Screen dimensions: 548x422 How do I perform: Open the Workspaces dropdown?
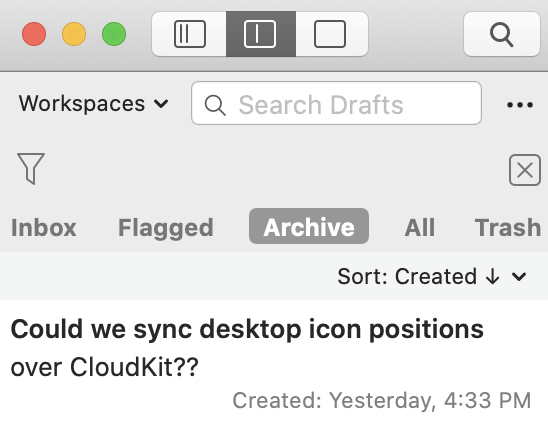pyautogui.click(x=93, y=103)
